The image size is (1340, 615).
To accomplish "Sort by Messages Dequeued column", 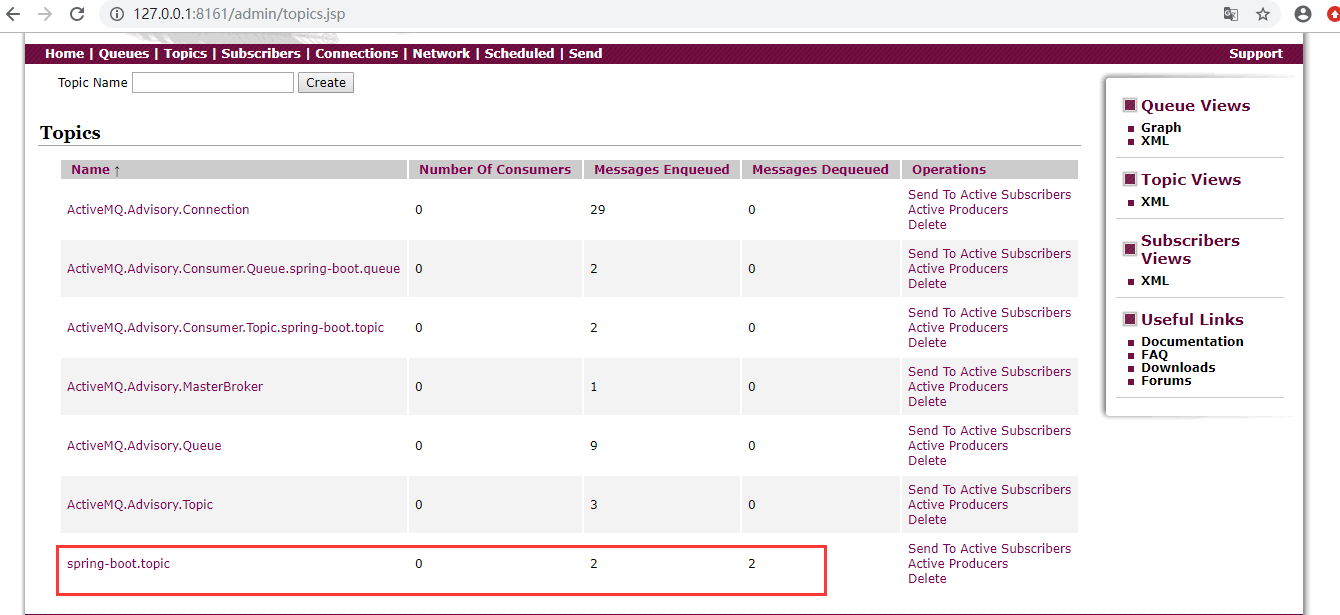I will pyautogui.click(x=820, y=170).
